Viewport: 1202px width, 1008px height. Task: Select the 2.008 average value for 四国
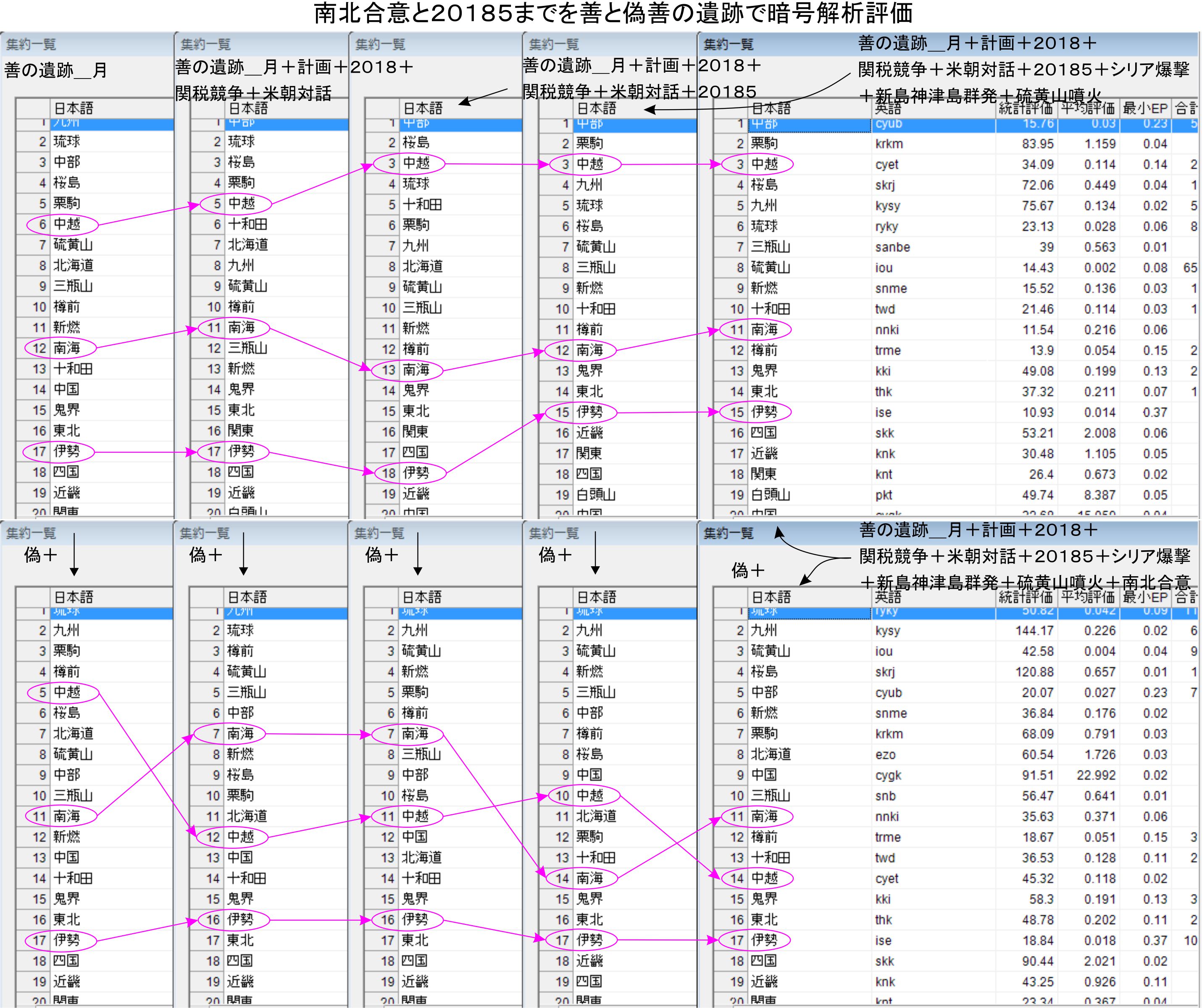point(1099,433)
